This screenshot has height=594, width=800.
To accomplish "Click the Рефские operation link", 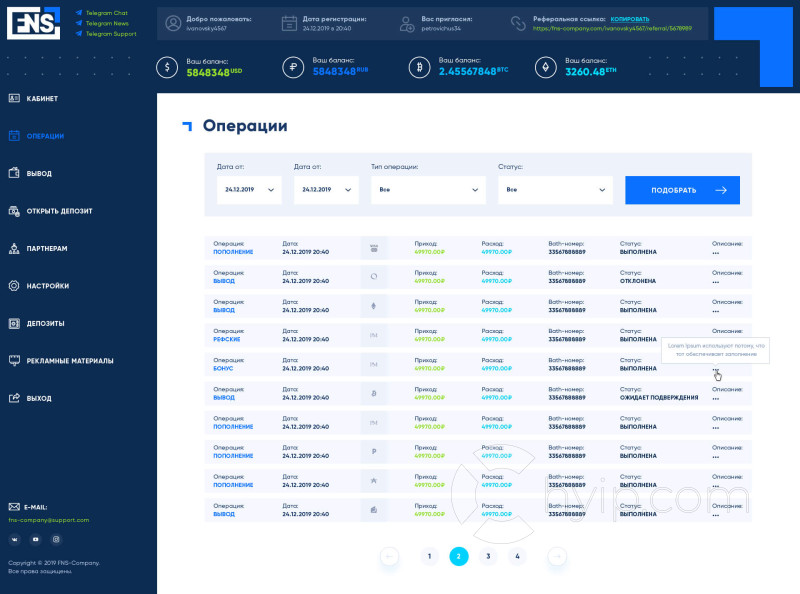I will (227, 339).
